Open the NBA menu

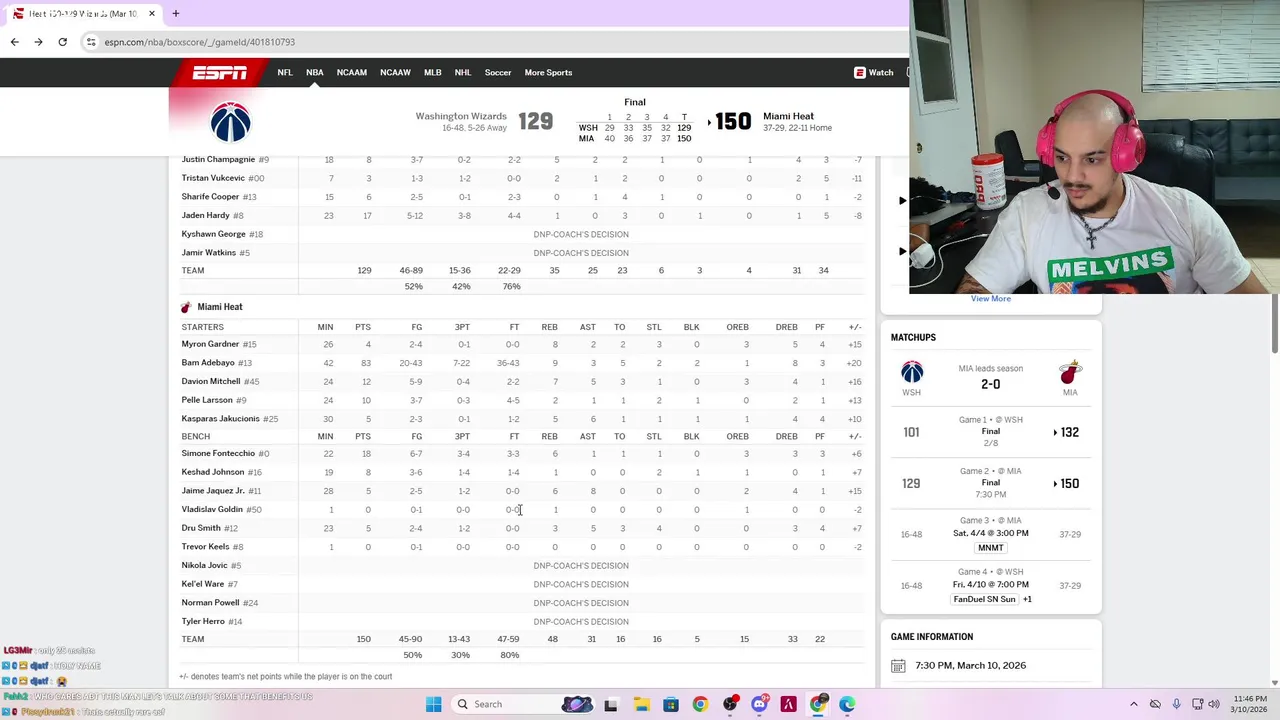pos(314,73)
